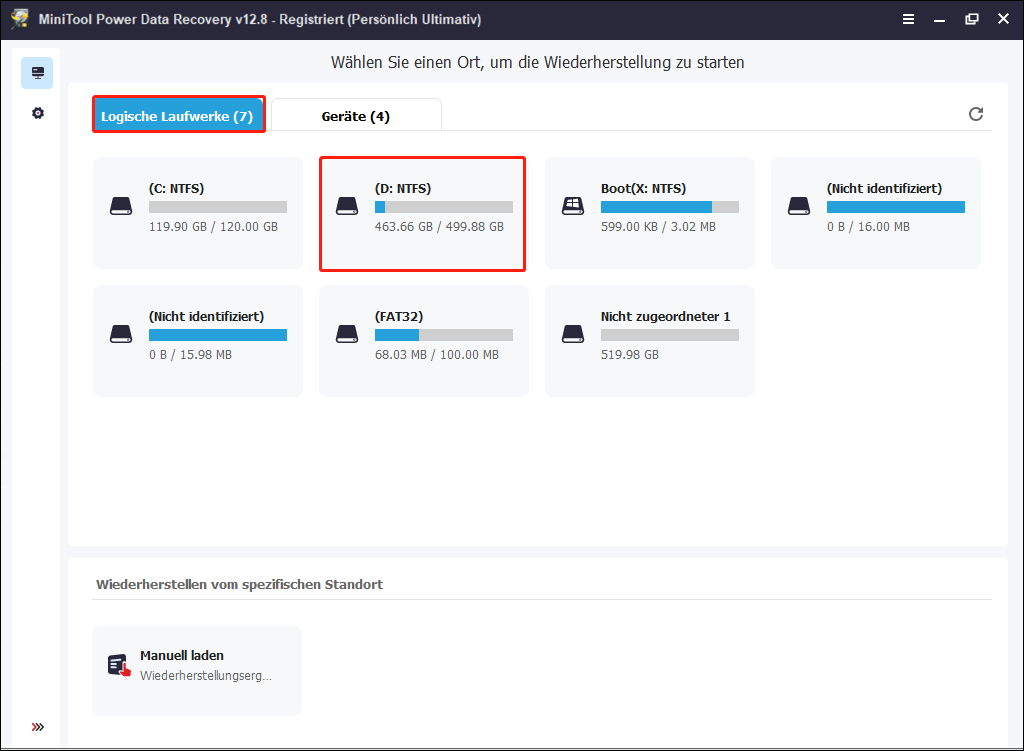Screen dimensions: 1024x751
Task: Click the drive icon of the FAT32 partition
Action: (x=347, y=334)
